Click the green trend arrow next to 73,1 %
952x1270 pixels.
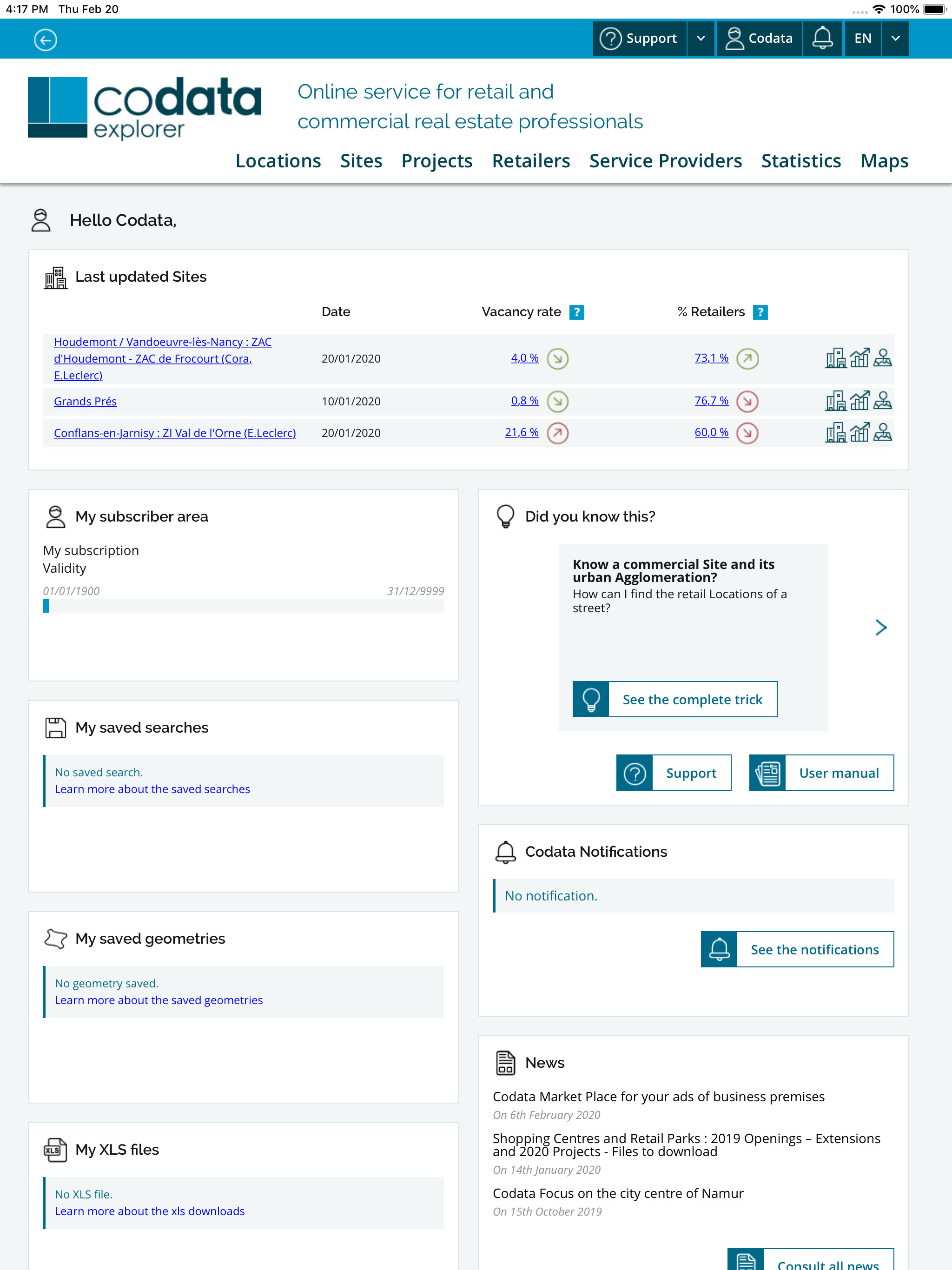[747, 359]
